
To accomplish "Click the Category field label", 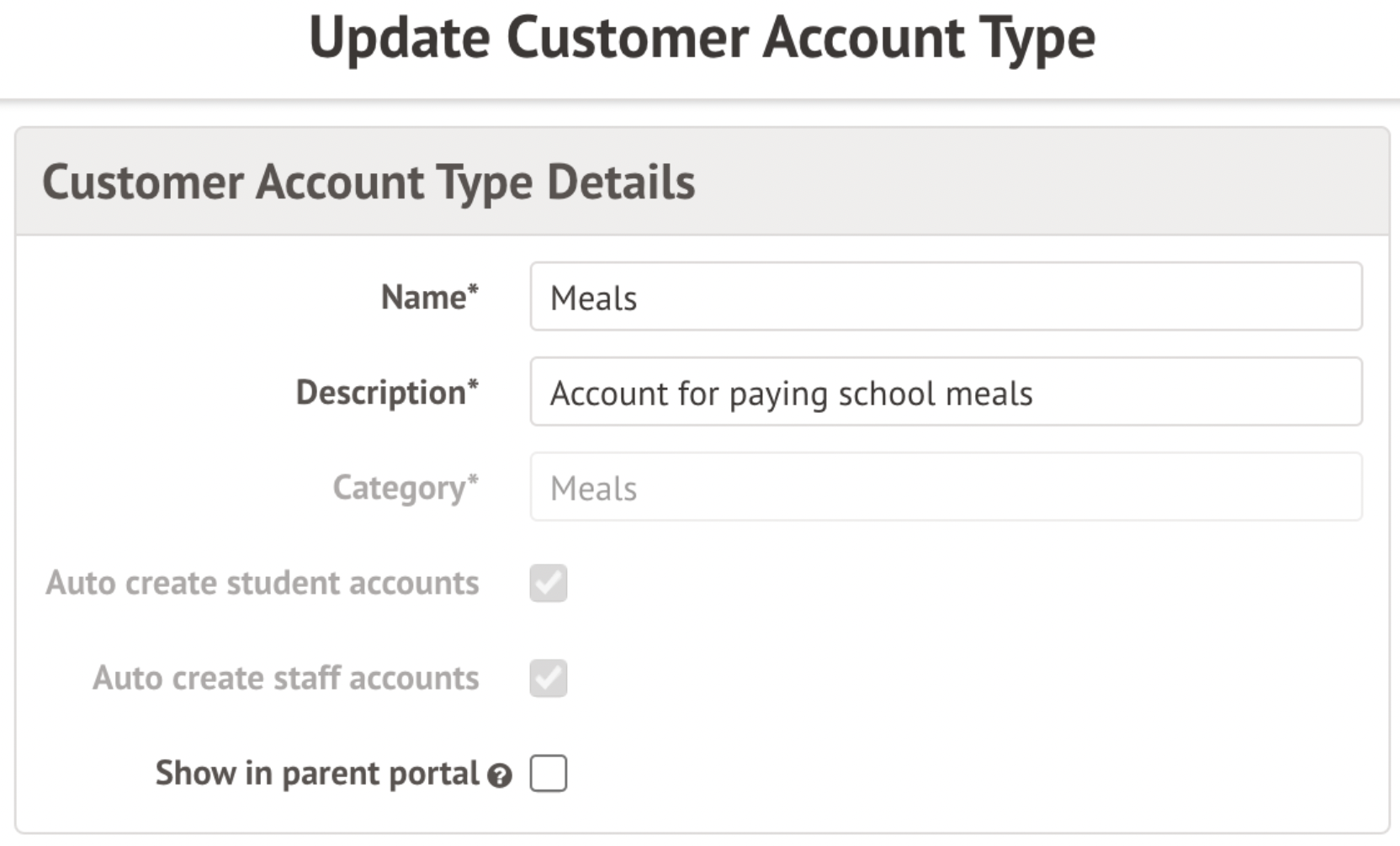I will tap(399, 489).
